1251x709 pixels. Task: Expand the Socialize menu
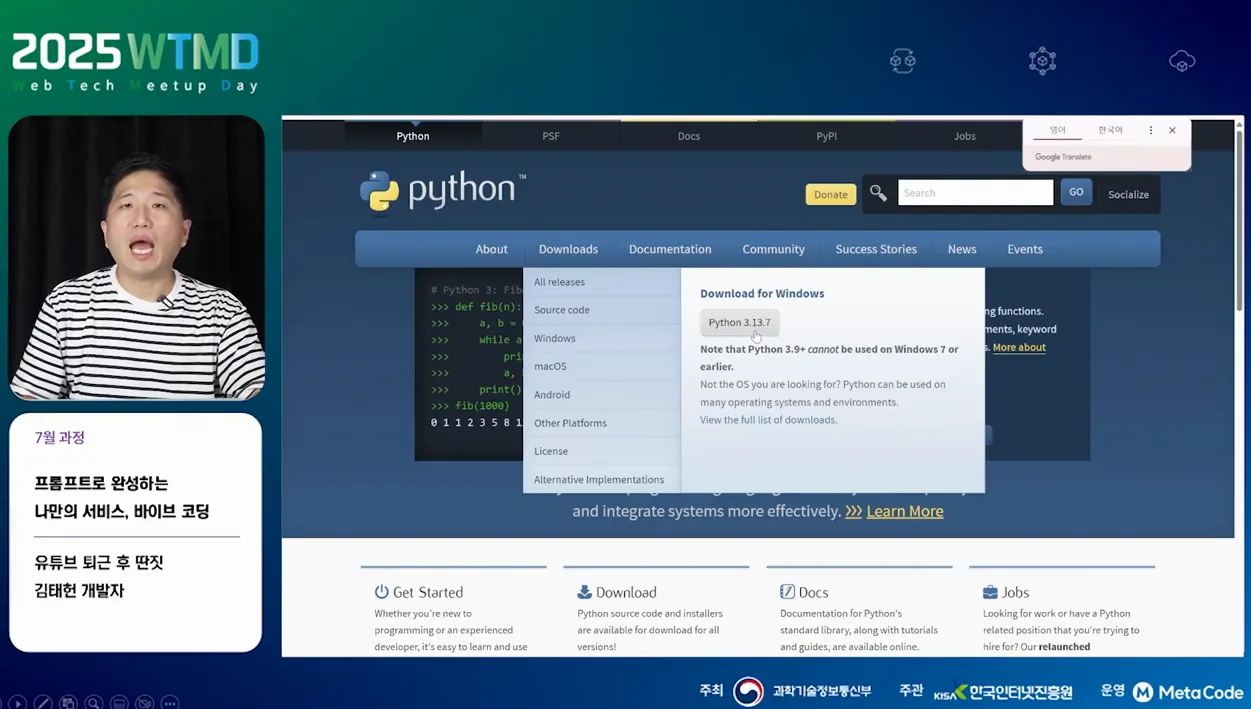(1128, 194)
